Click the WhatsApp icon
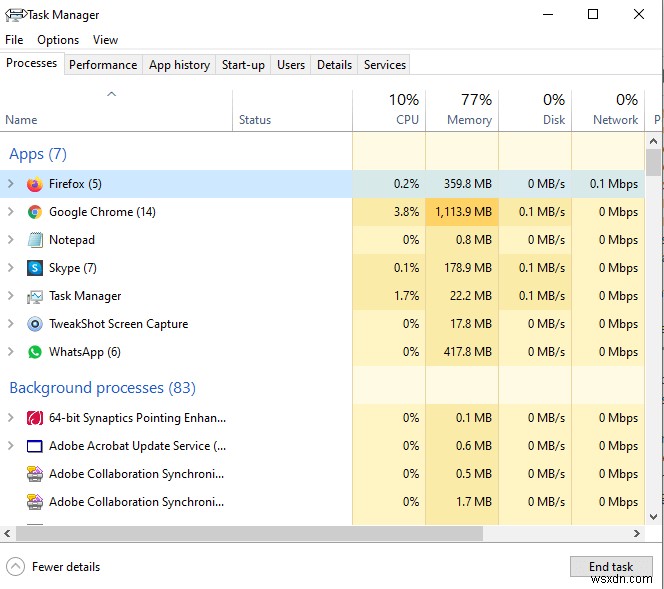This screenshot has width=664, height=589. tap(35, 352)
